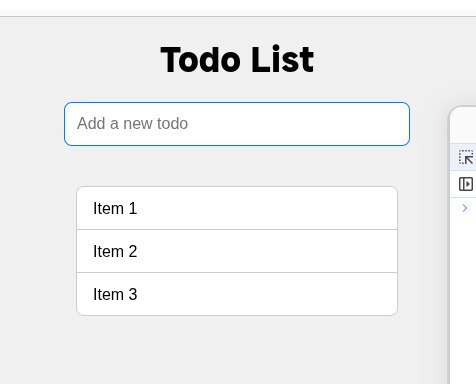Click the word 'List' in the page title
The height and width of the screenshot is (384, 476).
pos(283,60)
